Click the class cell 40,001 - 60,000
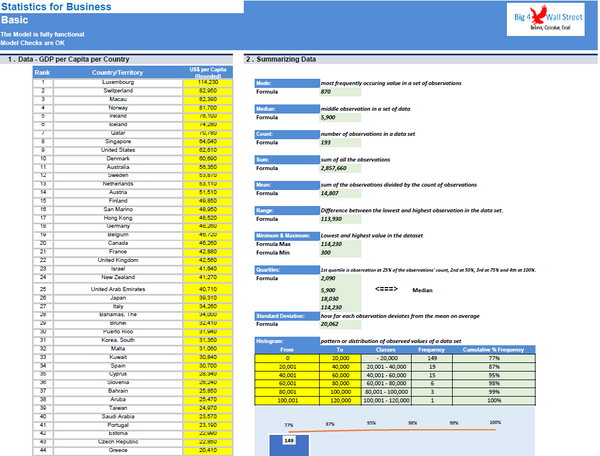The image size is (600, 456). coord(386,375)
